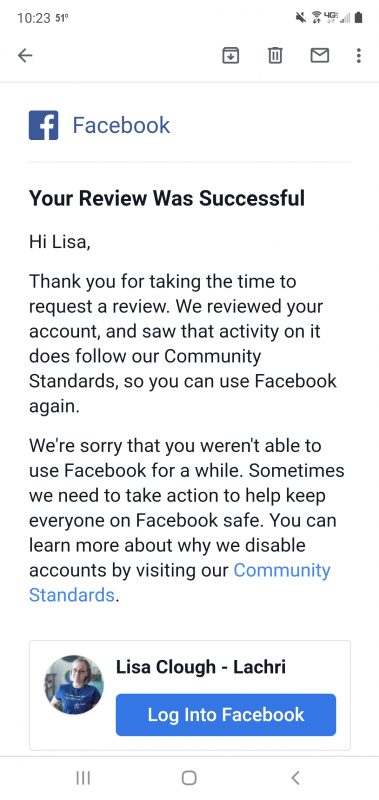This screenshot has width=379, height=800.
Task: Open Android recent apps button
Action: (x=83, y=778)
